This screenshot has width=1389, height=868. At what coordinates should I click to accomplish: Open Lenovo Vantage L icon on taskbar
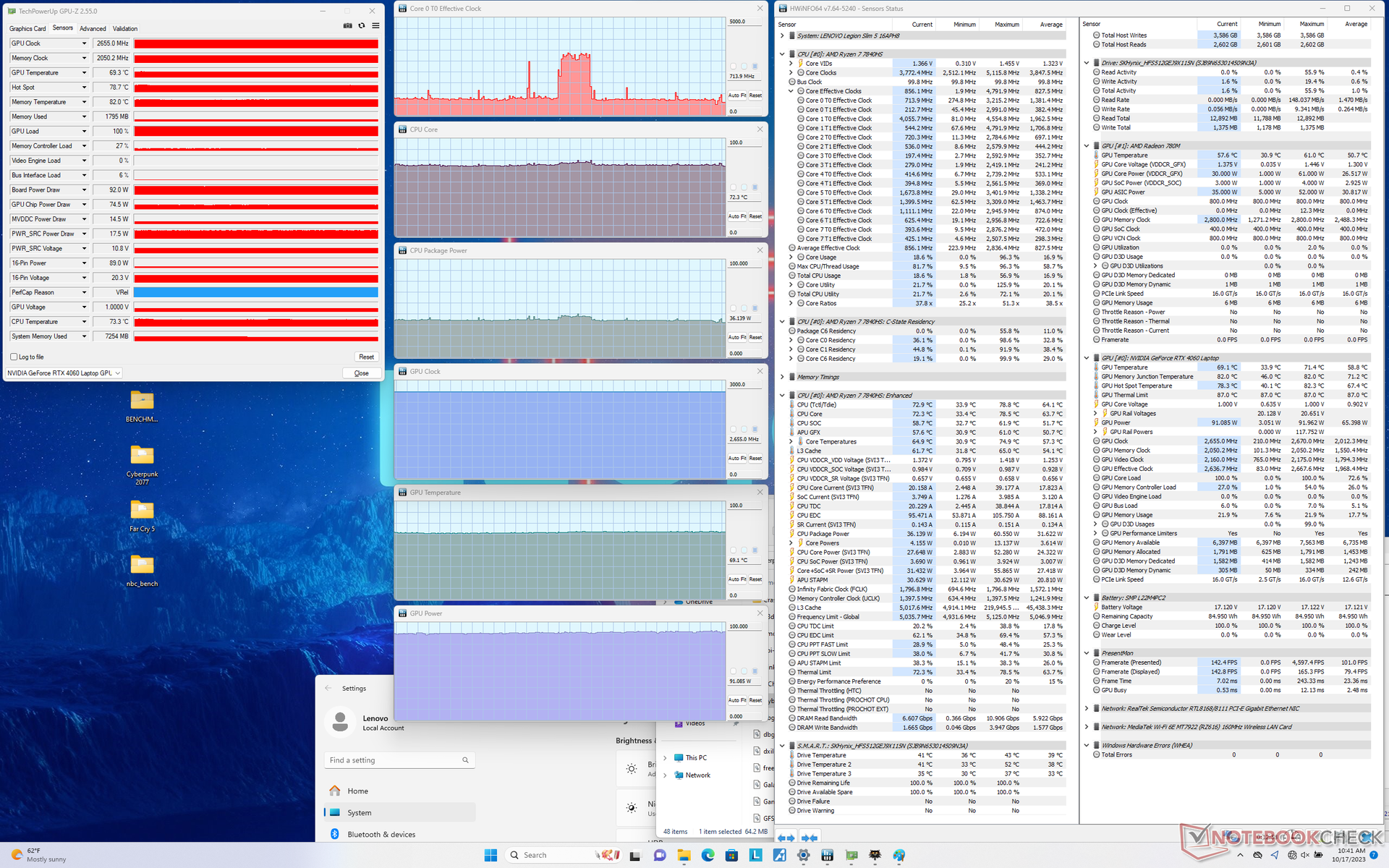755,855
